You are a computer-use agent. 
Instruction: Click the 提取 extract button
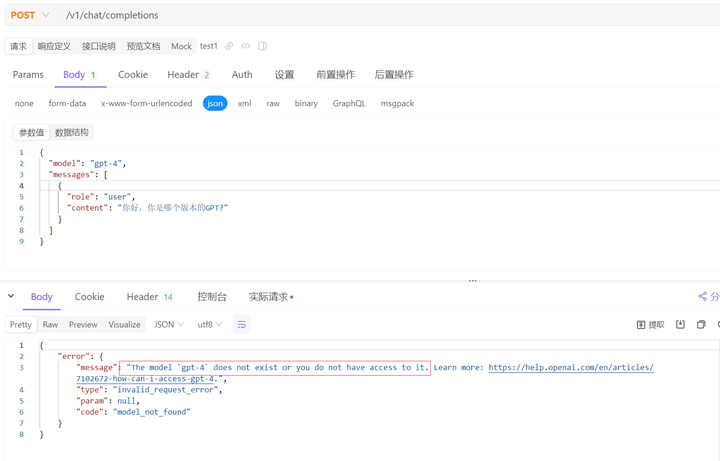[651, 325]
